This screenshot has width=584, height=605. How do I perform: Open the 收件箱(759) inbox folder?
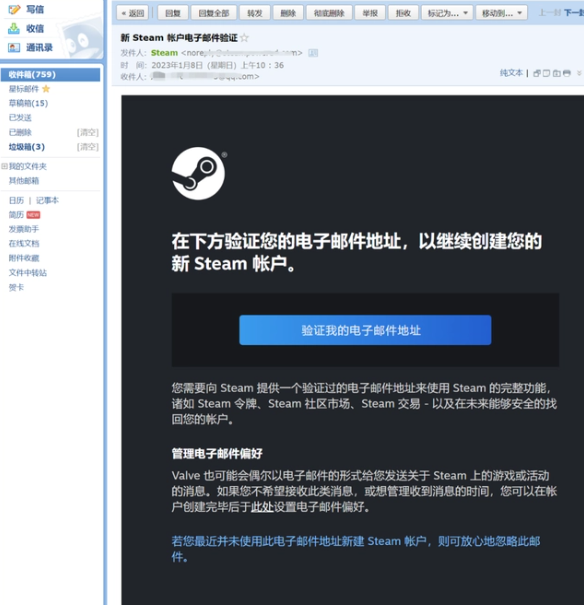tap(51, 74)
